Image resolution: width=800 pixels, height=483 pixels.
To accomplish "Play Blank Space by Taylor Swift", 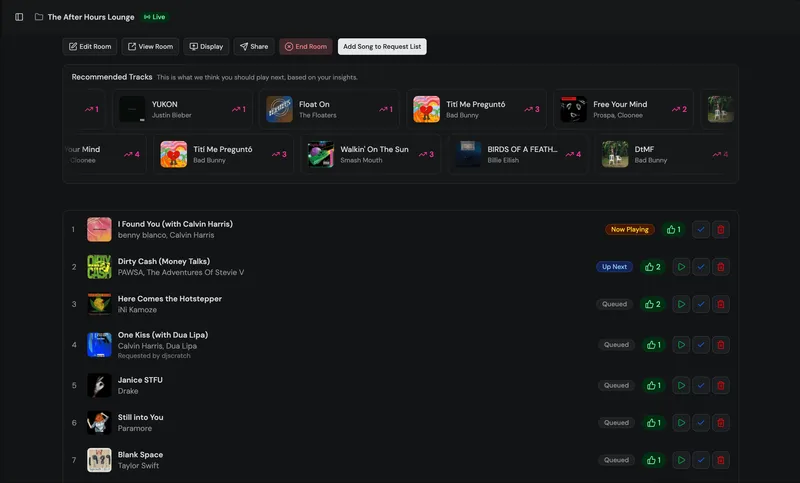I will pos(681,460).
